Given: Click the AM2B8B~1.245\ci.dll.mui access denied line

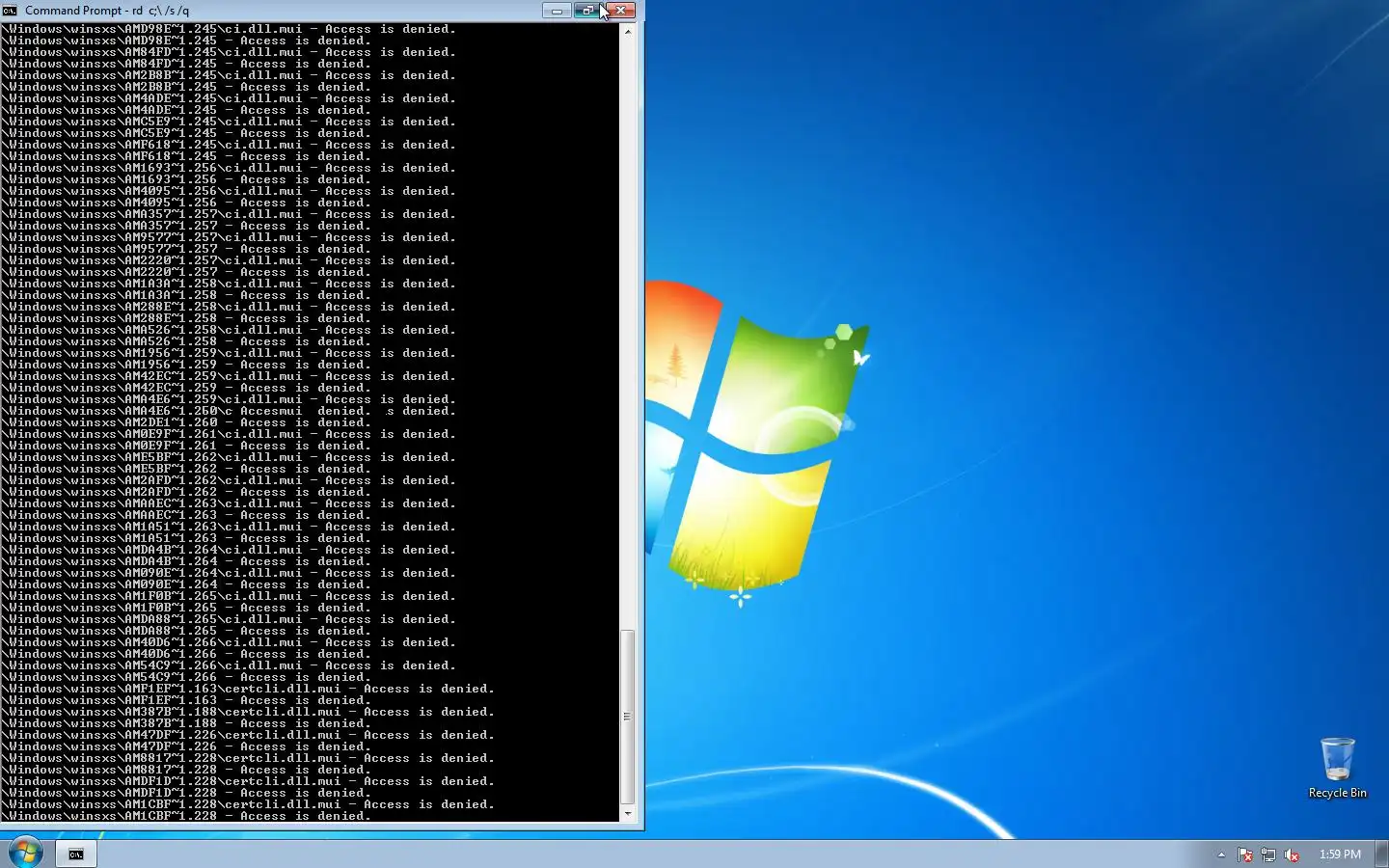Looking at the screenshot, I should (x=229, y=75).
